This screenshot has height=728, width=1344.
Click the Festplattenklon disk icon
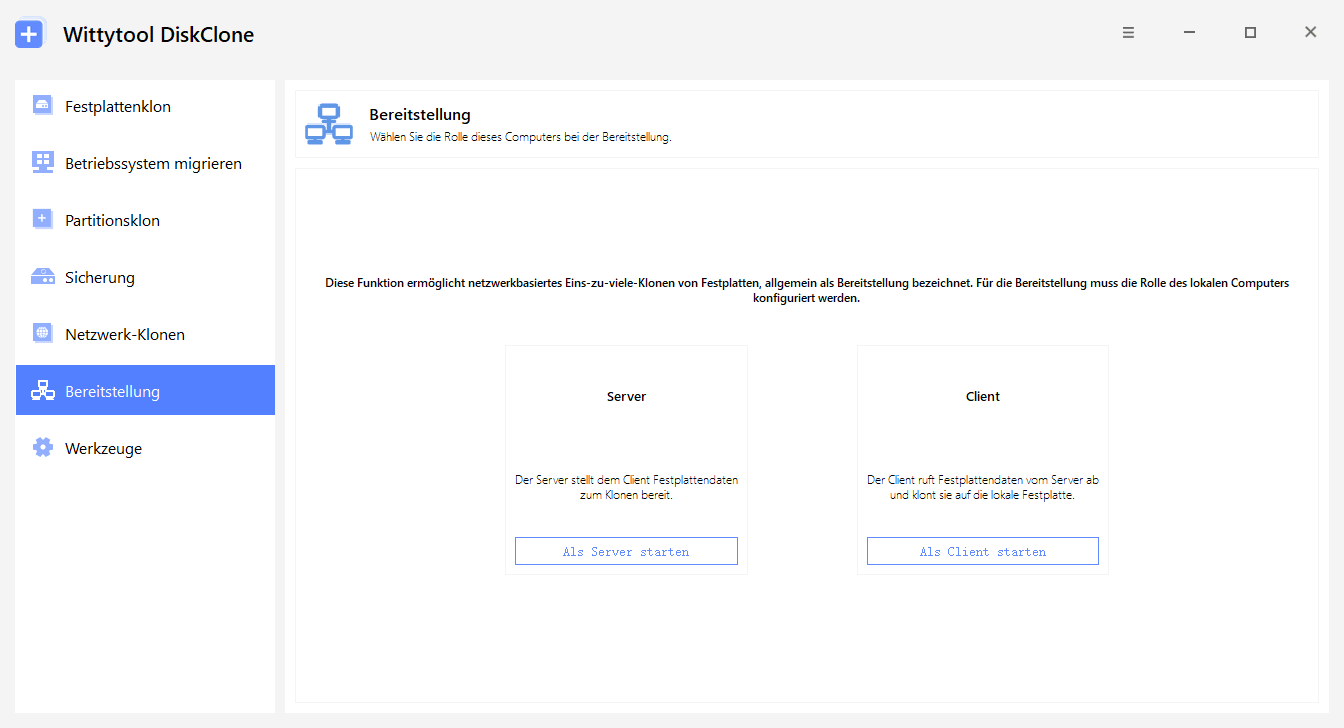point(42,106)
